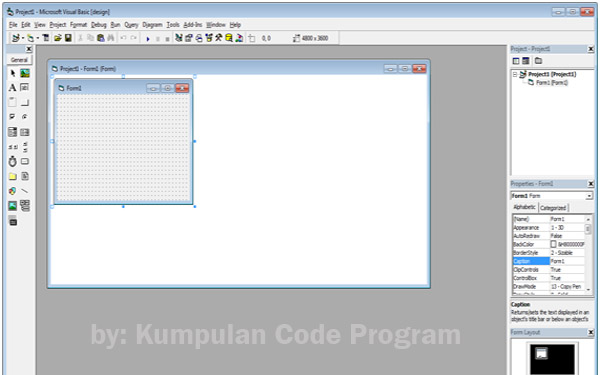The width and height of the screenshot is (600, 375).
Task: Click View Object in Project panel
Action: (x=526, y=61)
